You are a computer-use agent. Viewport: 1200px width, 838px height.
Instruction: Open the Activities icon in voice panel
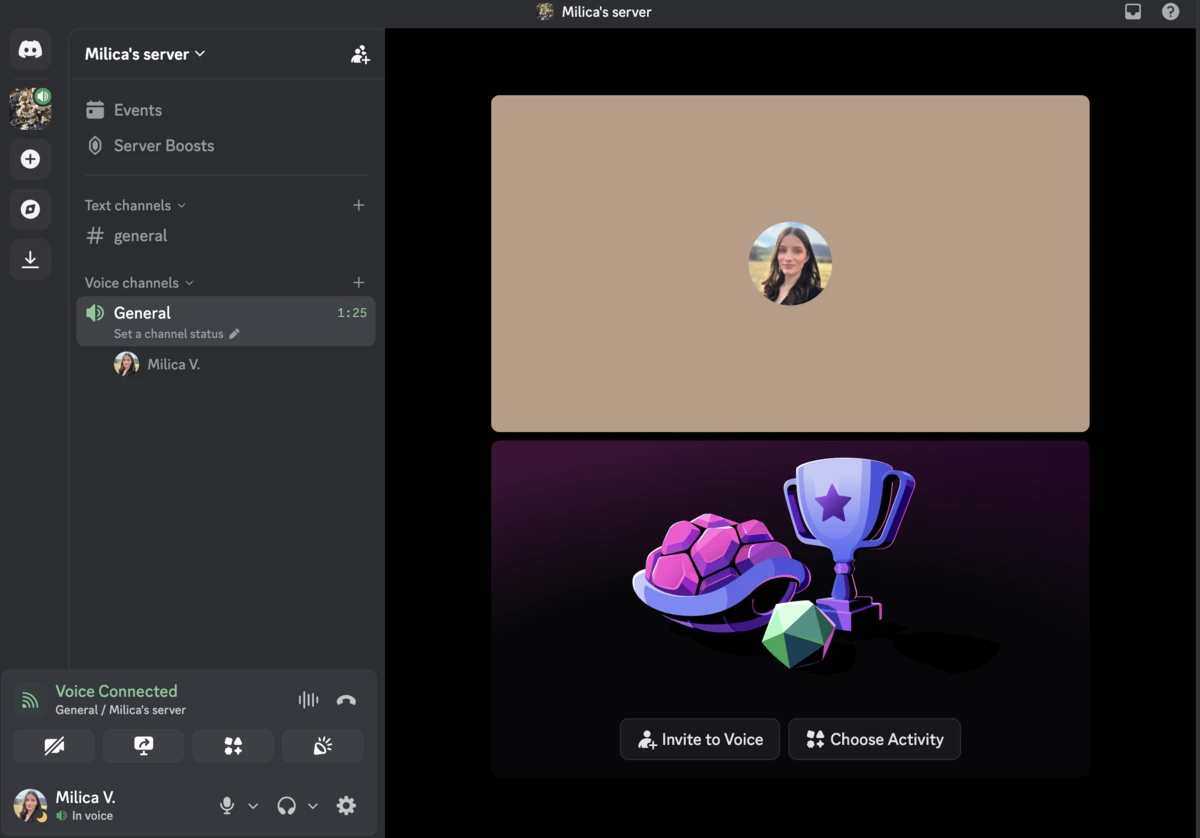click(x=232, y=745)
